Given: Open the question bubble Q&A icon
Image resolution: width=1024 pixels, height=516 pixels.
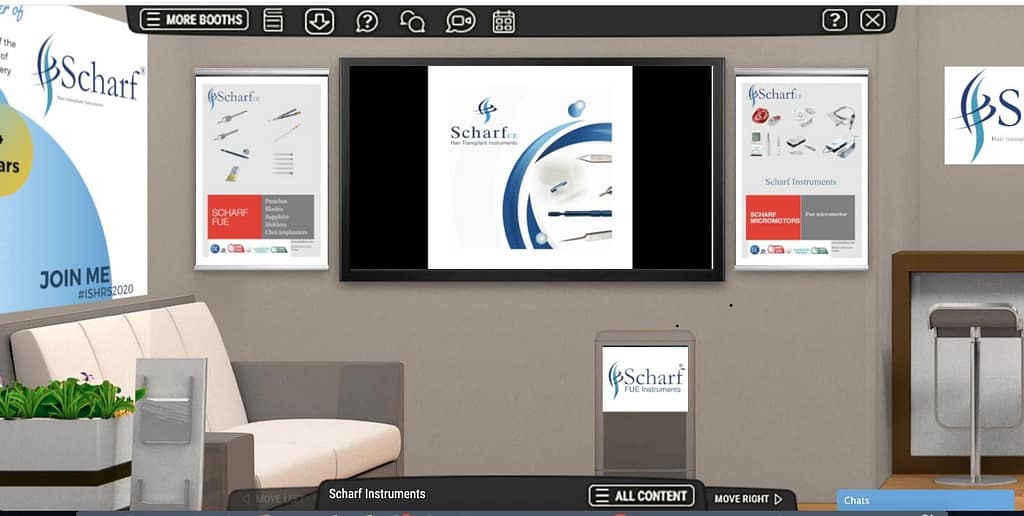Looking at the screenshot, I should click(367, 20).
